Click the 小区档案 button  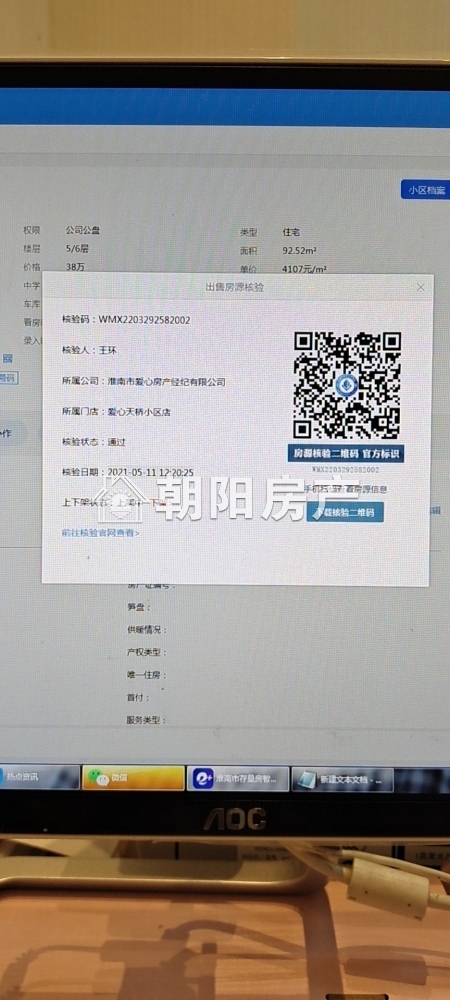(426, 189)
